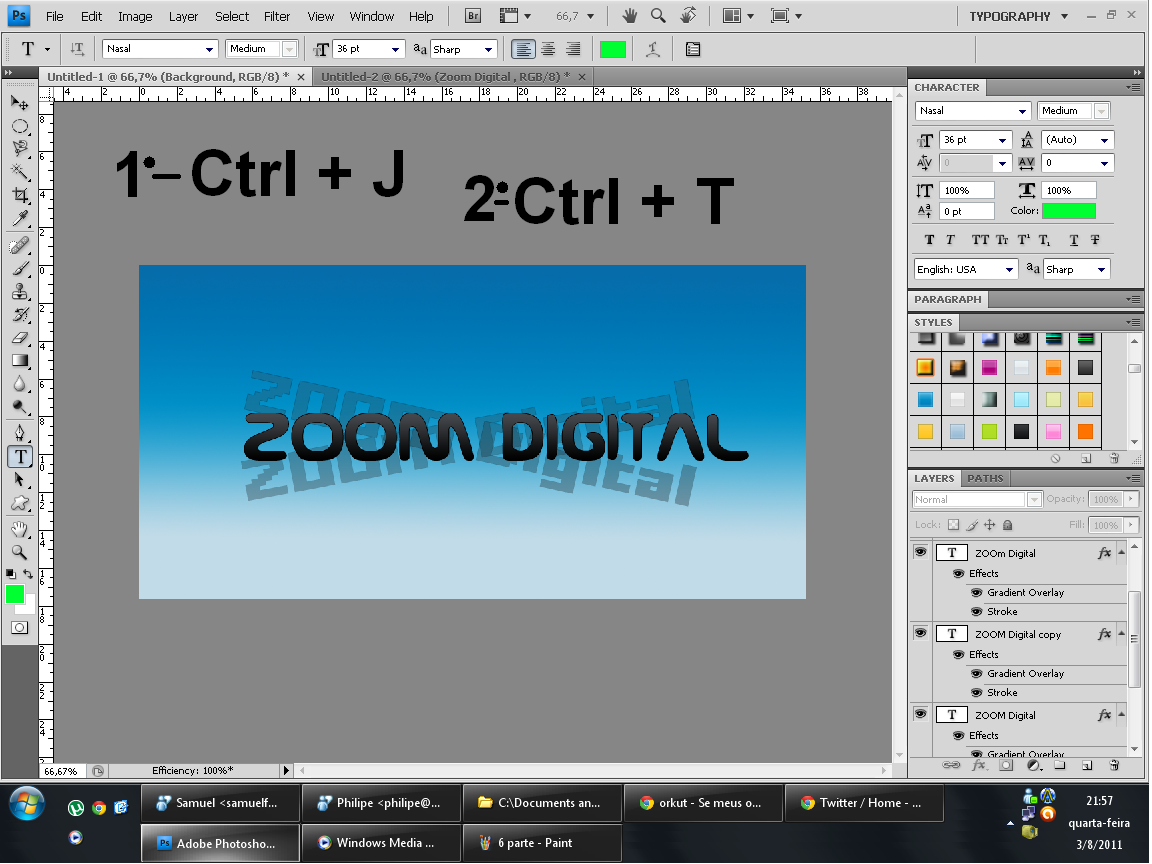Enable Underline in Character panel
1152x864 pixels.
pyautogui.click(x=1074, y=240)
